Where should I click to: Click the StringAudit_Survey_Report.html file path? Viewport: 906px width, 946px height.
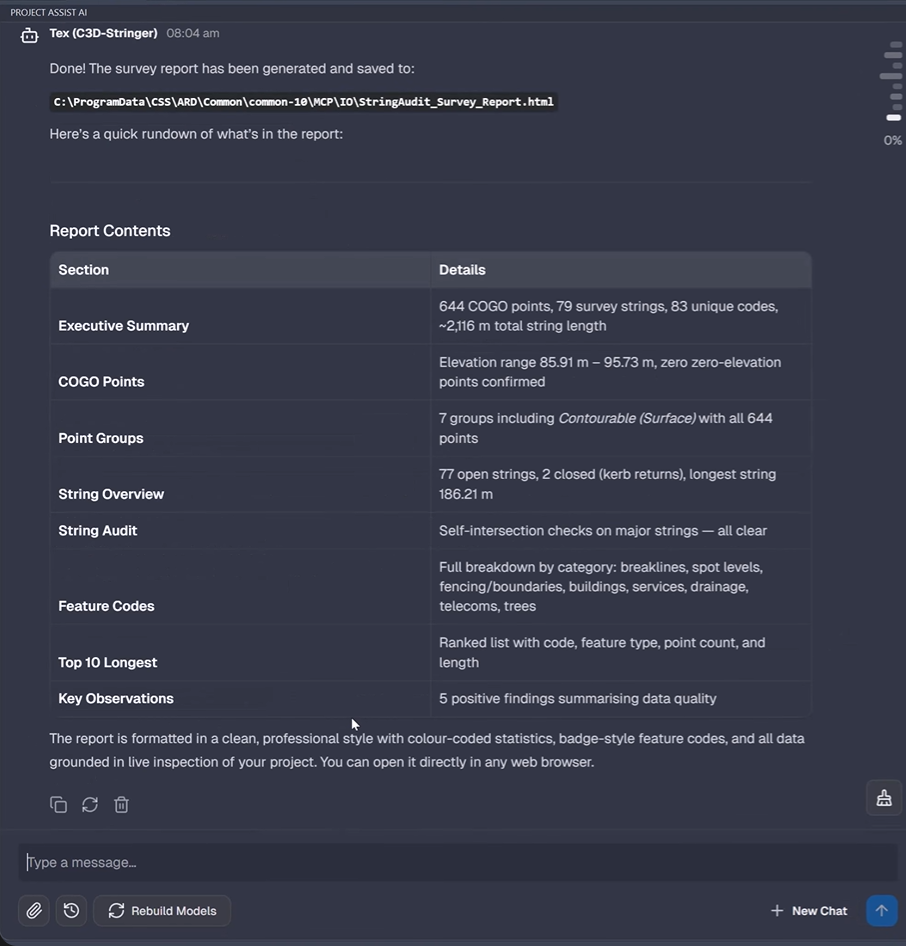tap(303, 101)
